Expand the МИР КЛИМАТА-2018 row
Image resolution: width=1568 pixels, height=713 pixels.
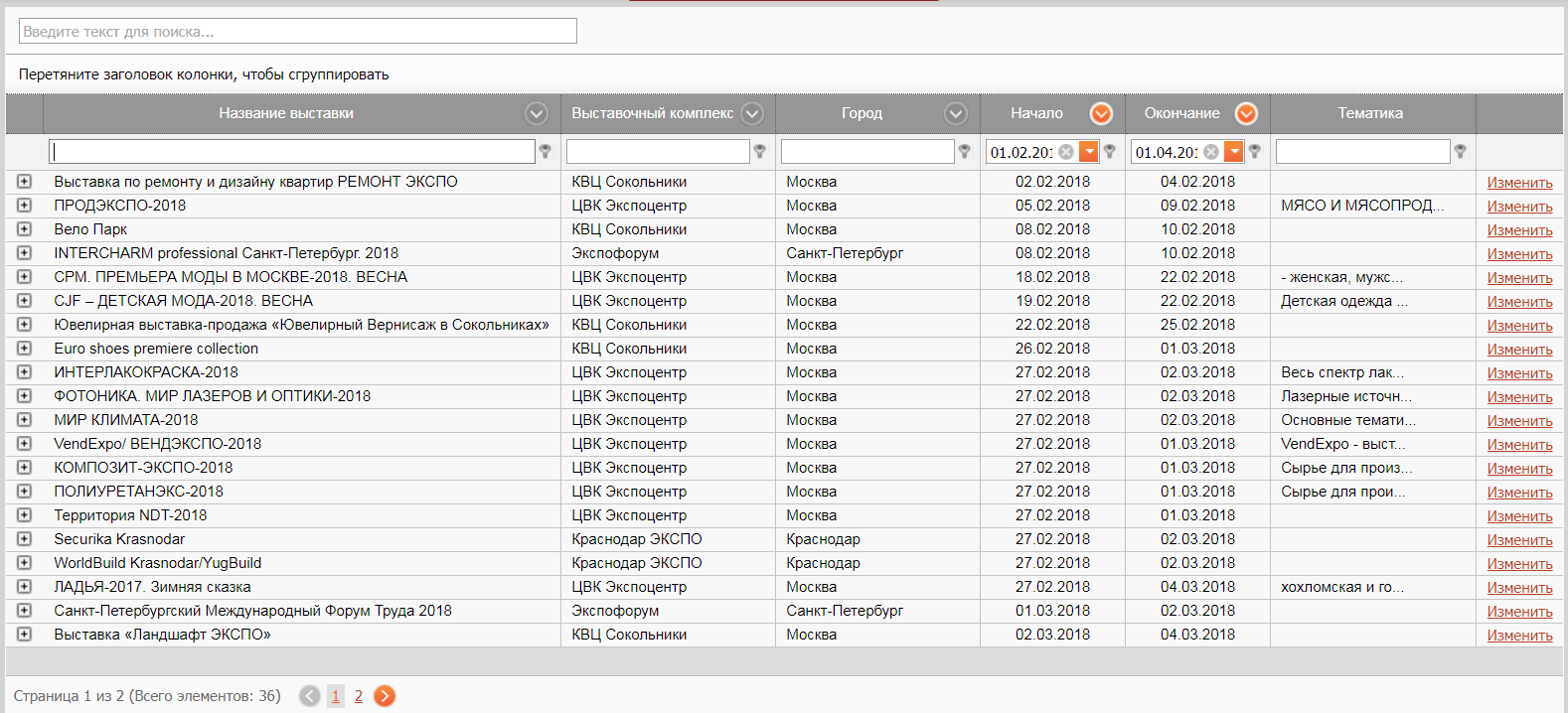pyautogui.click(x=24, y=420)
